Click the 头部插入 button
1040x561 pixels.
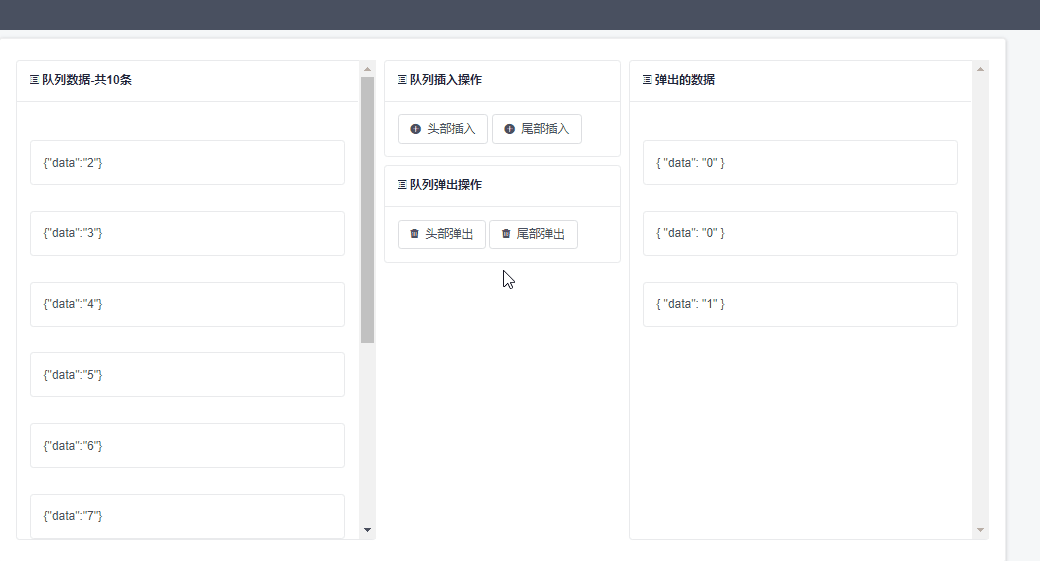[x=442, y=129]
